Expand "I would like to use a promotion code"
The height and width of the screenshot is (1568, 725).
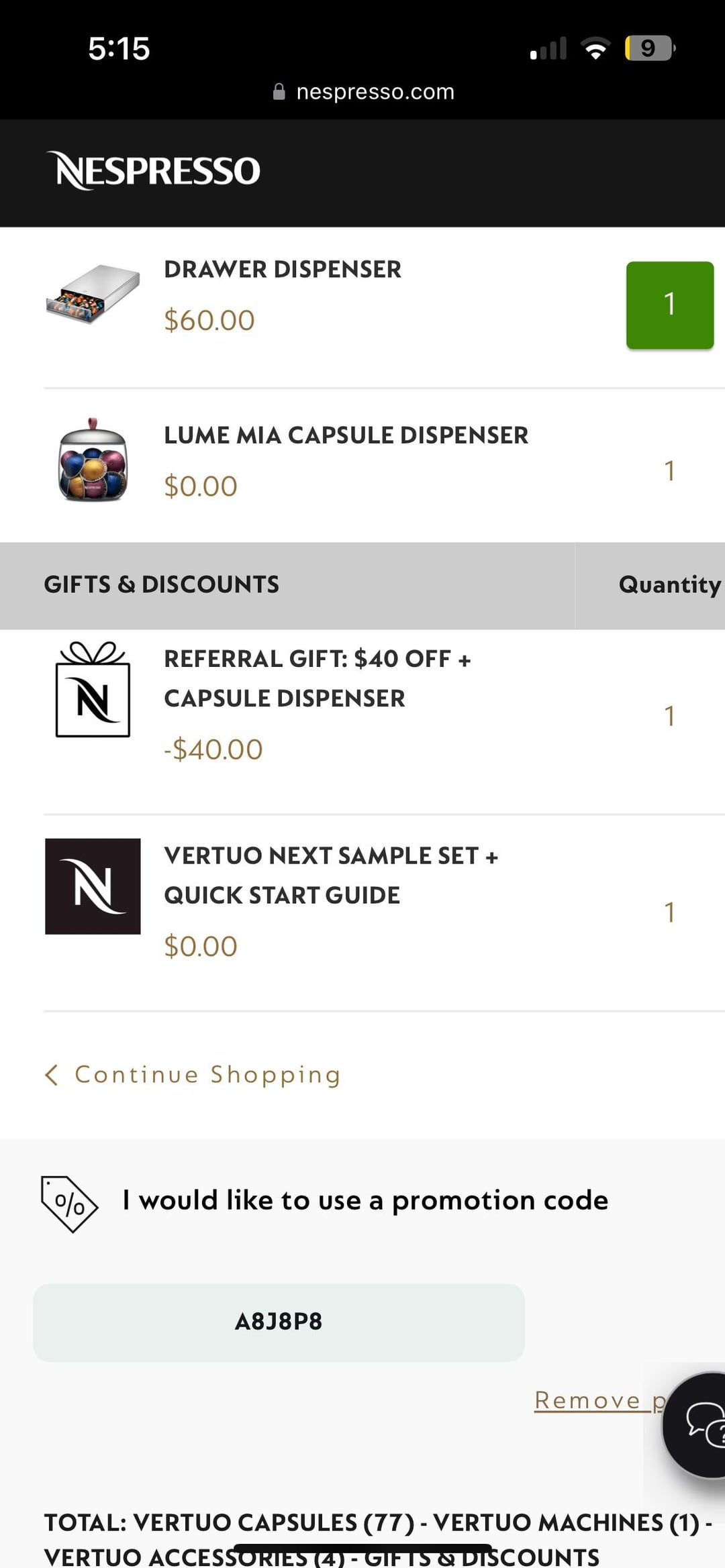365,1200
